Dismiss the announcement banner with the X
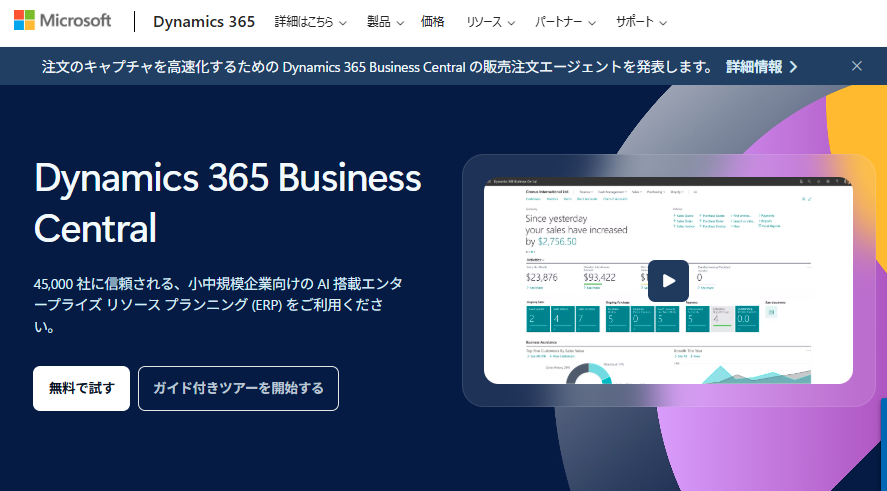 857,66
